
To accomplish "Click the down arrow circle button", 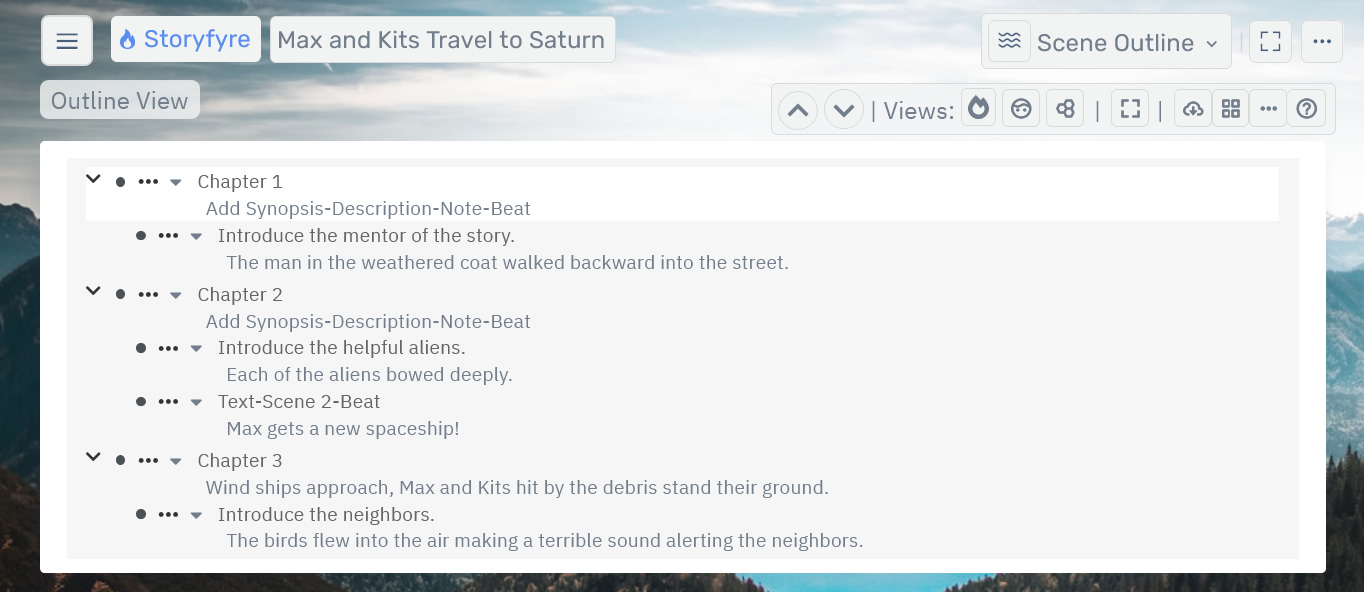I will pos(843,110).
